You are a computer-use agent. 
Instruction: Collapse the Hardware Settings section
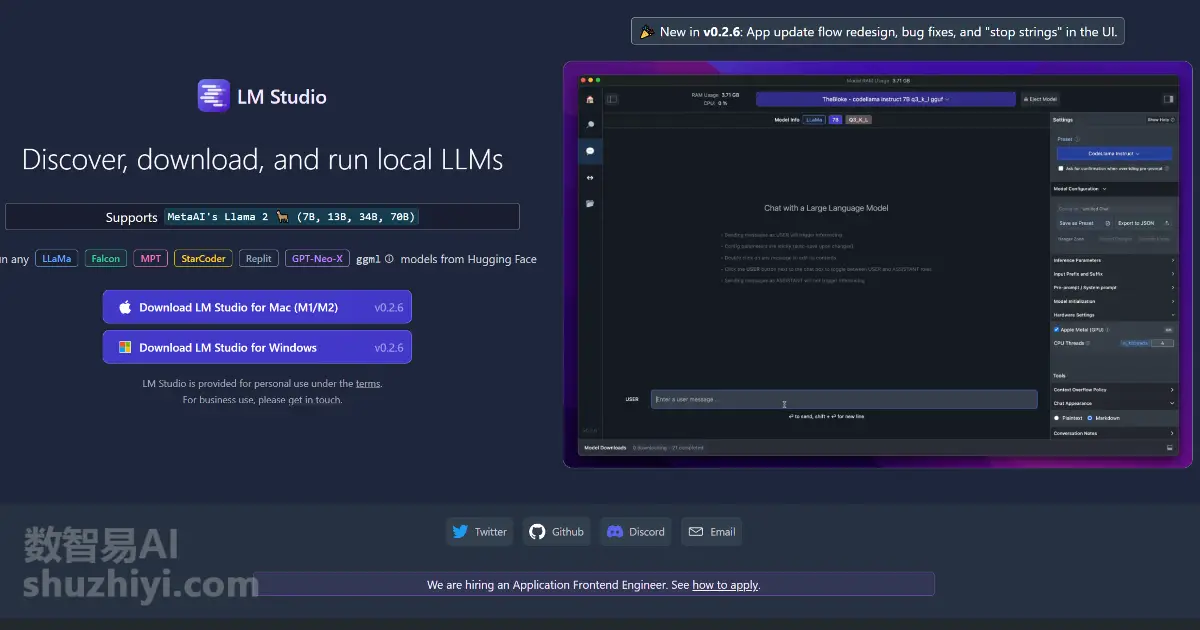tap(1113, 315)
